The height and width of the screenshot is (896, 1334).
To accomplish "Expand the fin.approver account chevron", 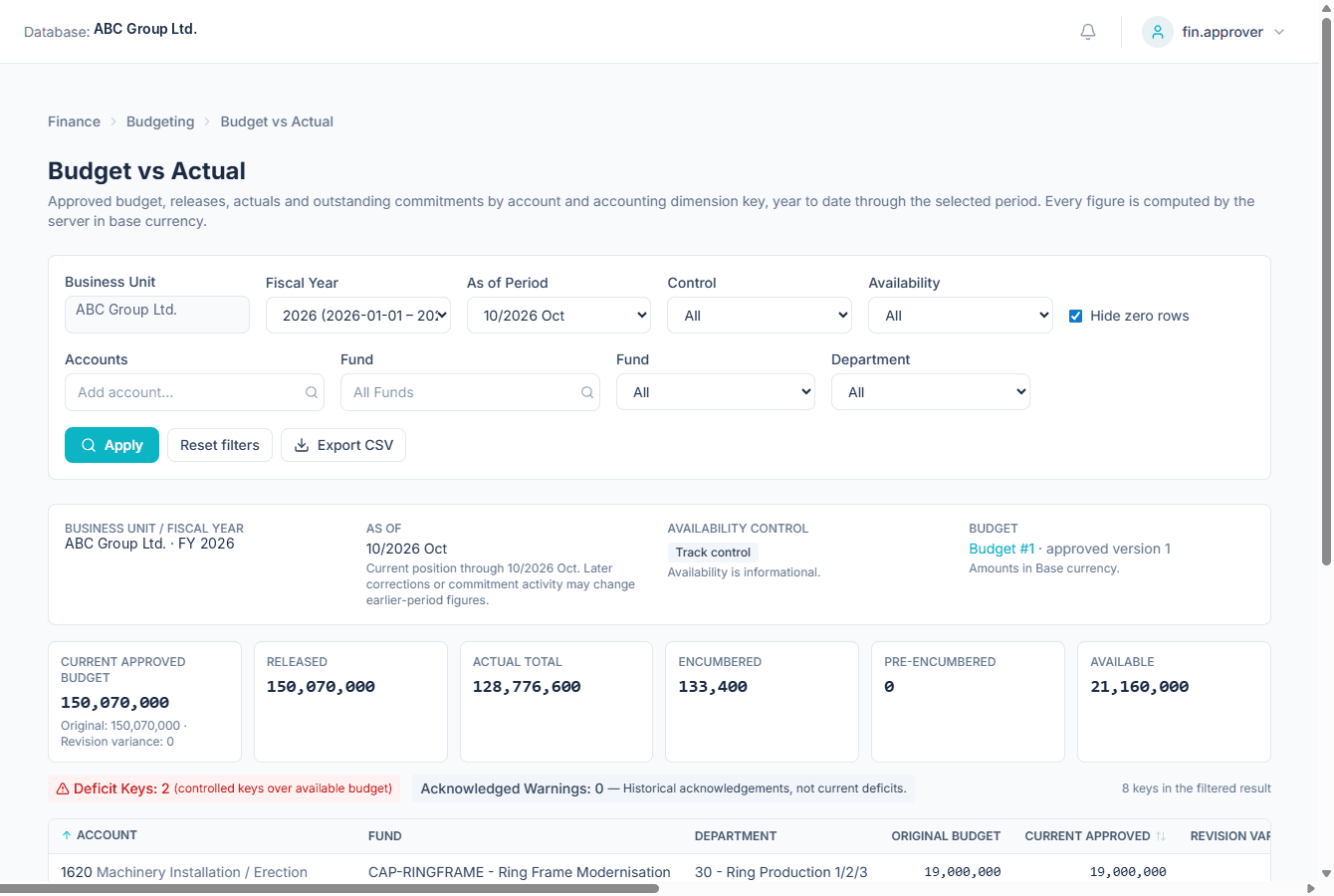I will (x=1279, y=32).
